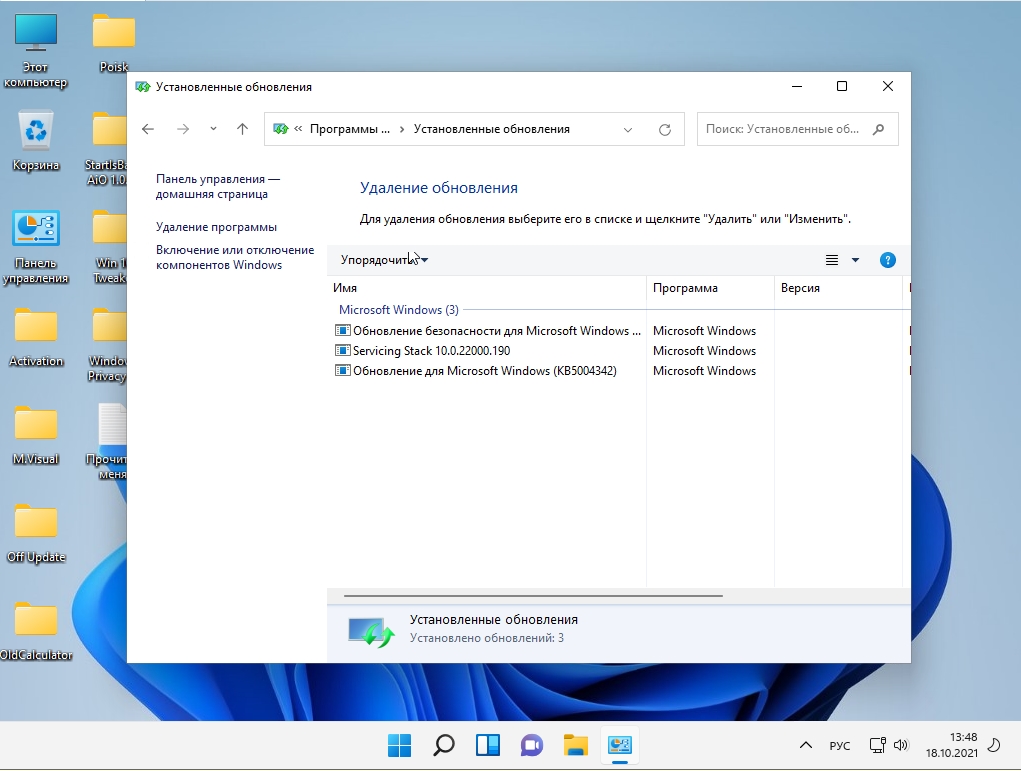This screenshot has width=1021, height=771.
Task: Open taskbar Search magnifier
Action: [x=444, y=745]
